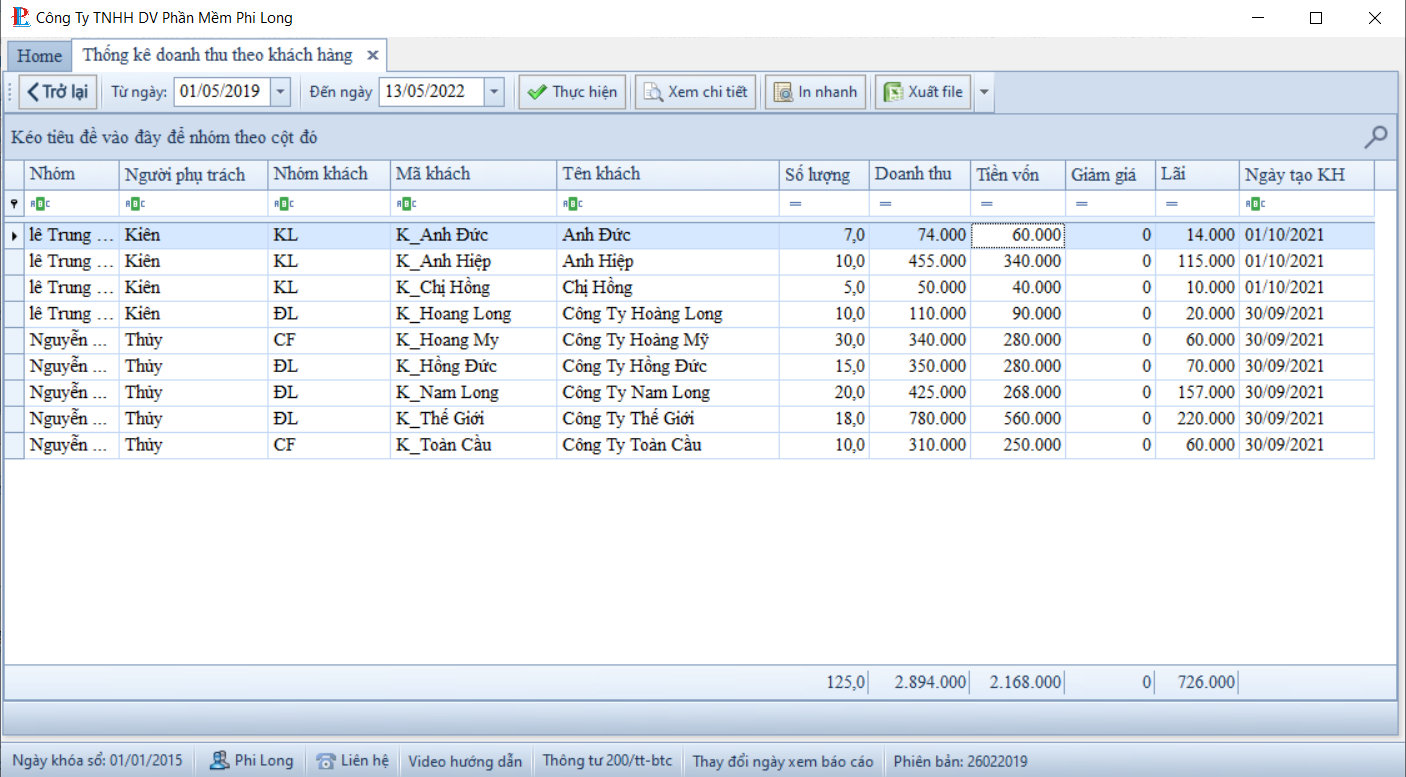
Task: Open the Từ ngày date dropdown
Action: (x=280, y=92)
